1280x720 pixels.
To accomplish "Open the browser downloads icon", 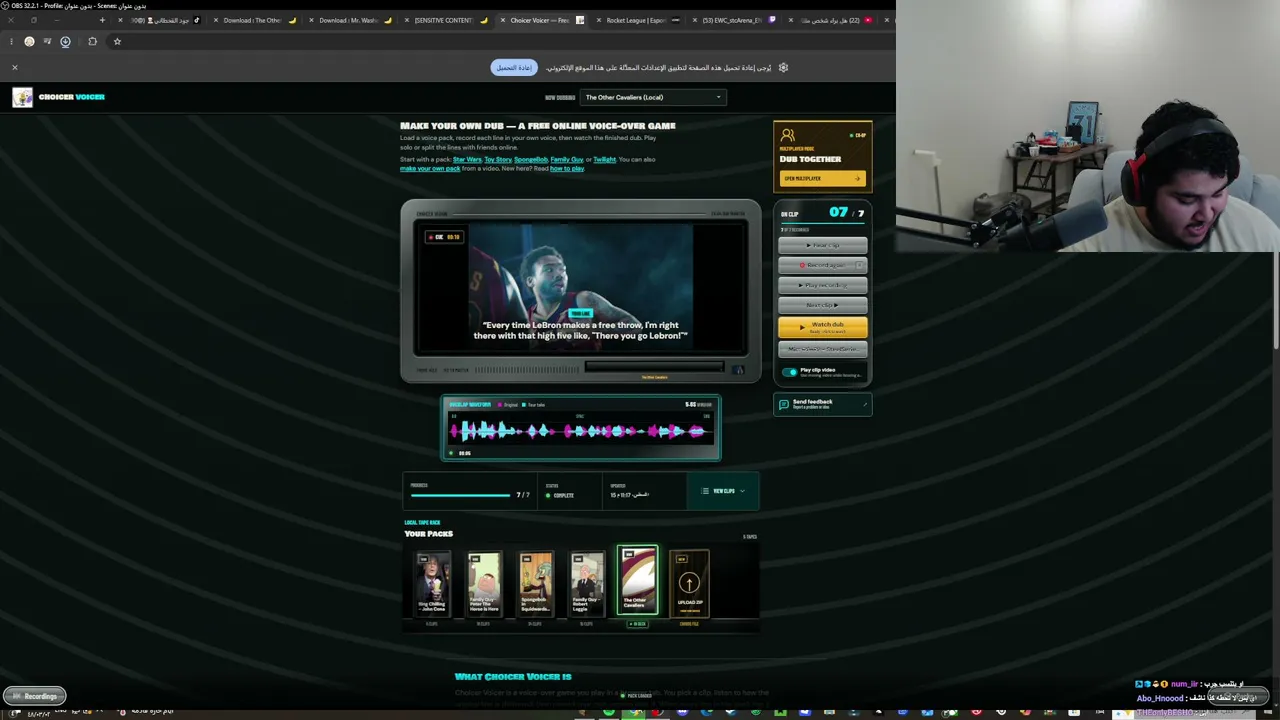I will [65, 41].
